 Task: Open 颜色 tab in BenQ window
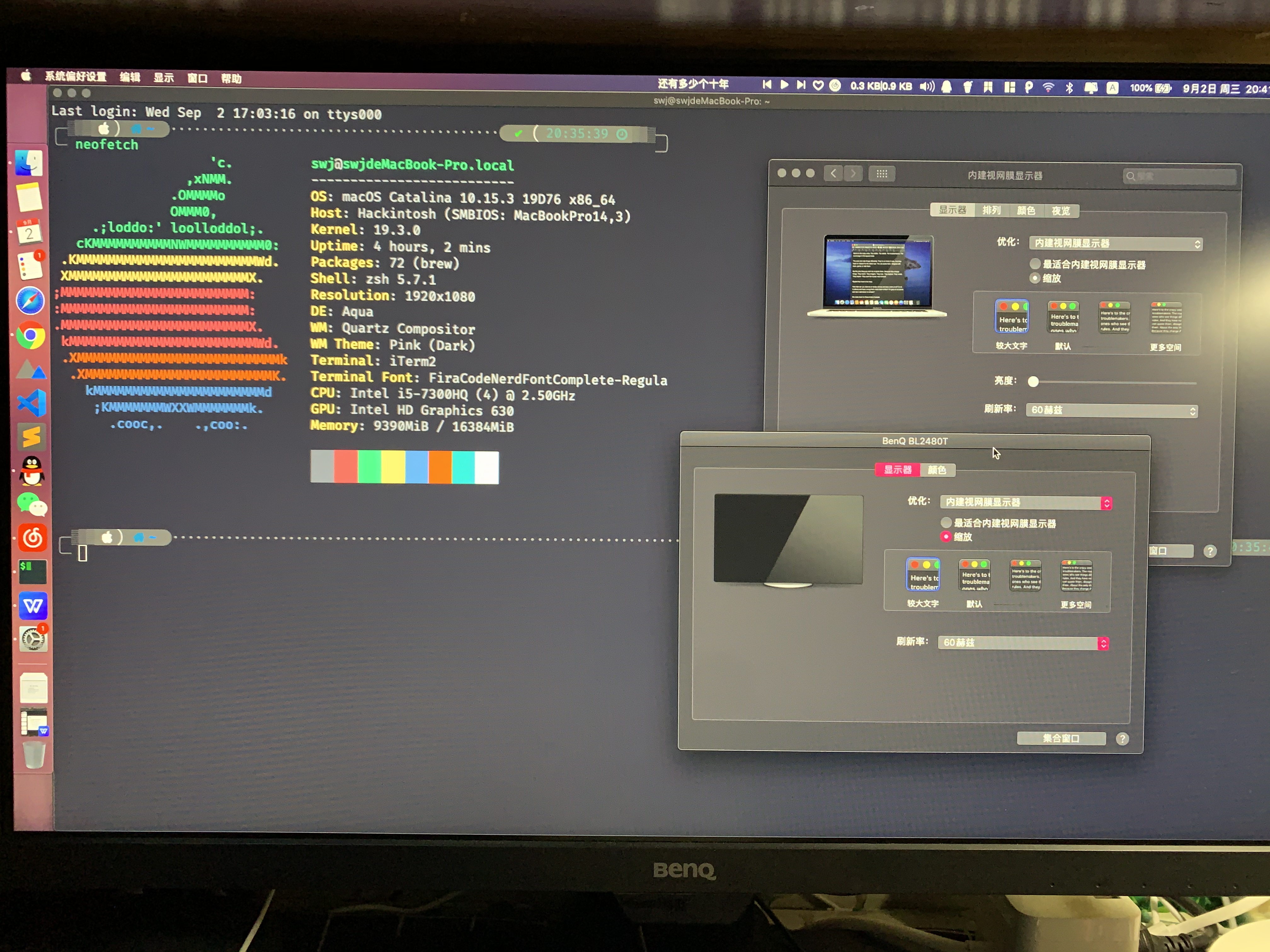[937, 470]
